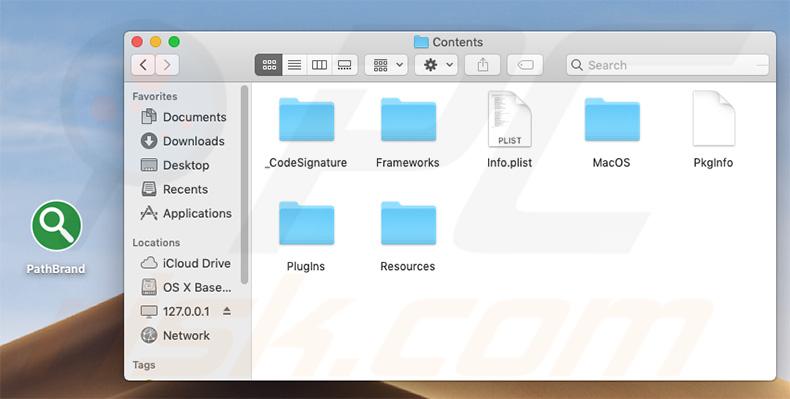Minimize the Contents Finder window
This screenshot has height=399, width=790.
[156, 42]
